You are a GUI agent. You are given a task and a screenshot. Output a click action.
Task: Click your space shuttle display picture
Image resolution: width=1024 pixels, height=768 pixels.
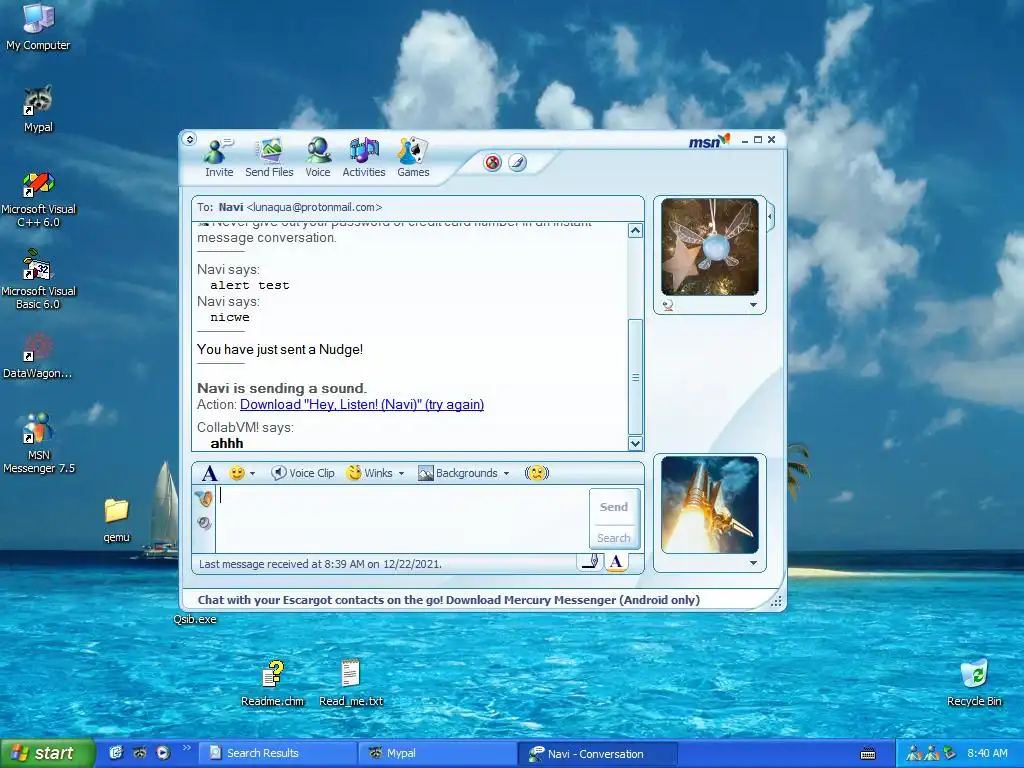(x=710, y=505)
